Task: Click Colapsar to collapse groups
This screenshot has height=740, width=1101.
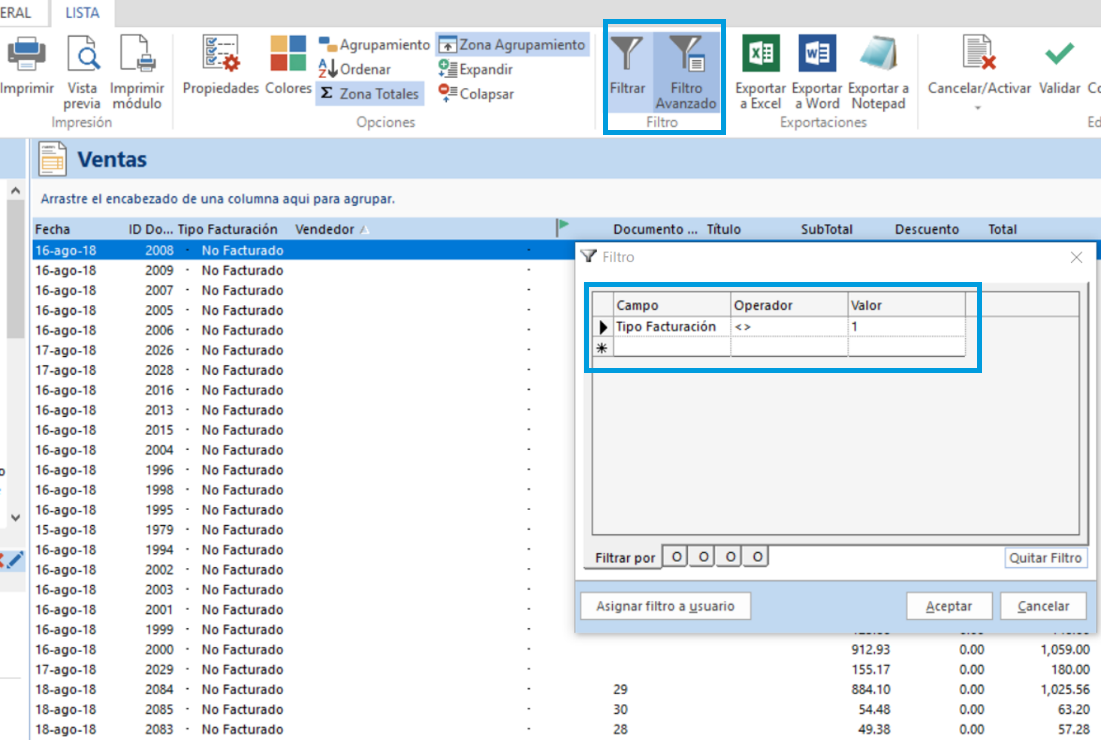Action: pos(476,94)
